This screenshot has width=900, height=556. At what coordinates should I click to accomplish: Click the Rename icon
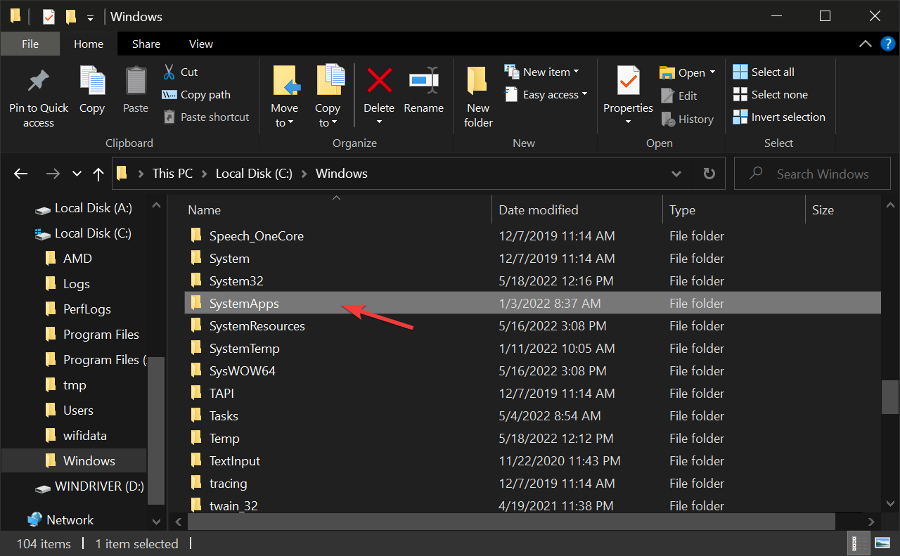[424, 80]
